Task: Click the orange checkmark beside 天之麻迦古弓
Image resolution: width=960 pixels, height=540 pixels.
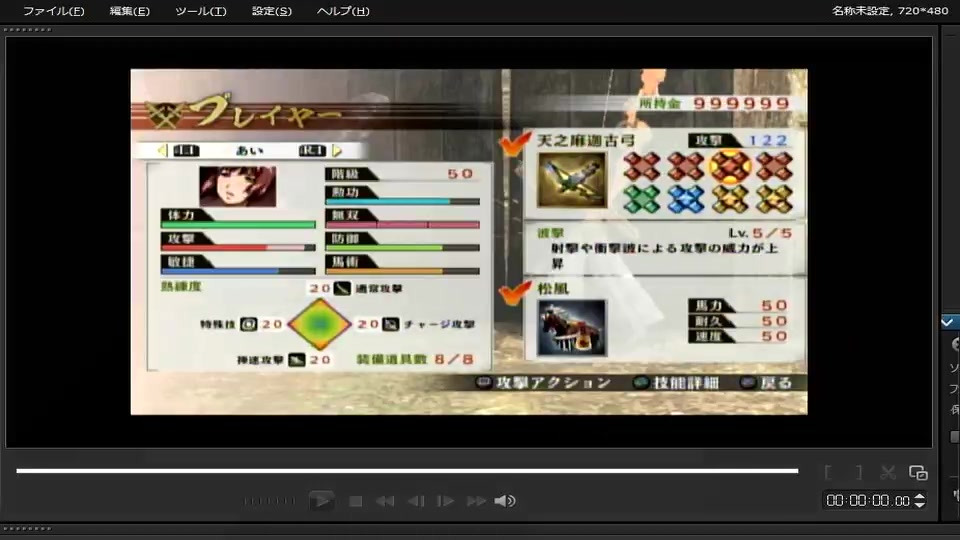Action: coord(515,144)
